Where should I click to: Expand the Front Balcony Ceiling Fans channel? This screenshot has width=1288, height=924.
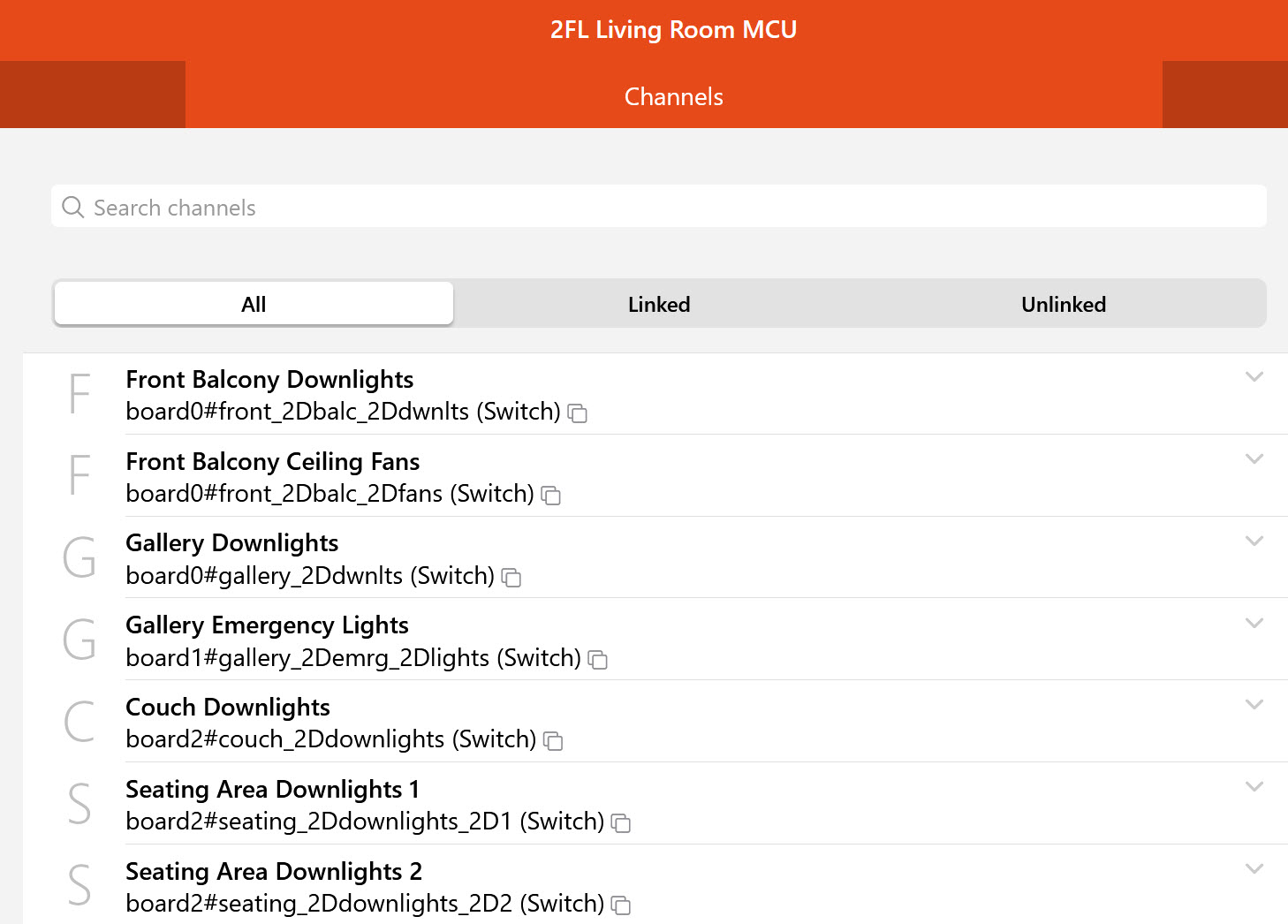1254,459
